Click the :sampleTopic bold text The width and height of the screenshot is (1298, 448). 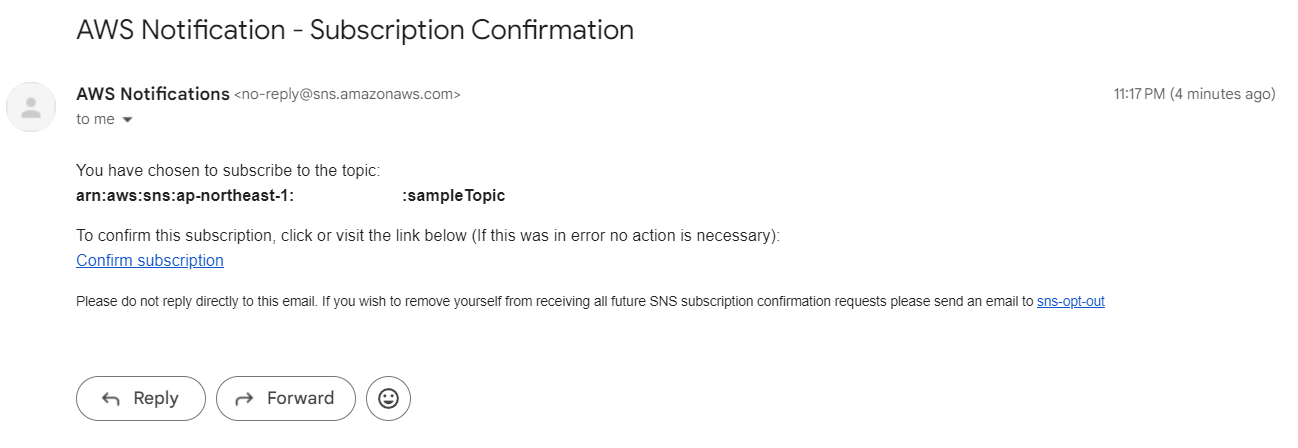[x=454, y=196]
